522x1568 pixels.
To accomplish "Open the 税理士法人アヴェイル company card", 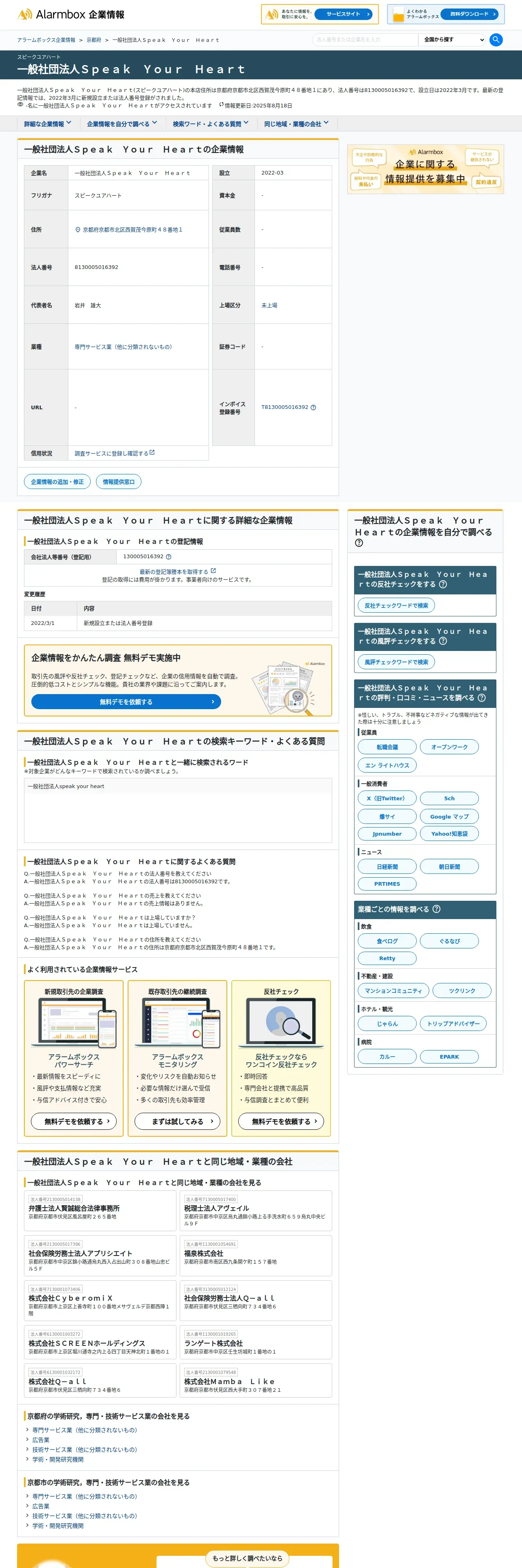I will 256,1211.
